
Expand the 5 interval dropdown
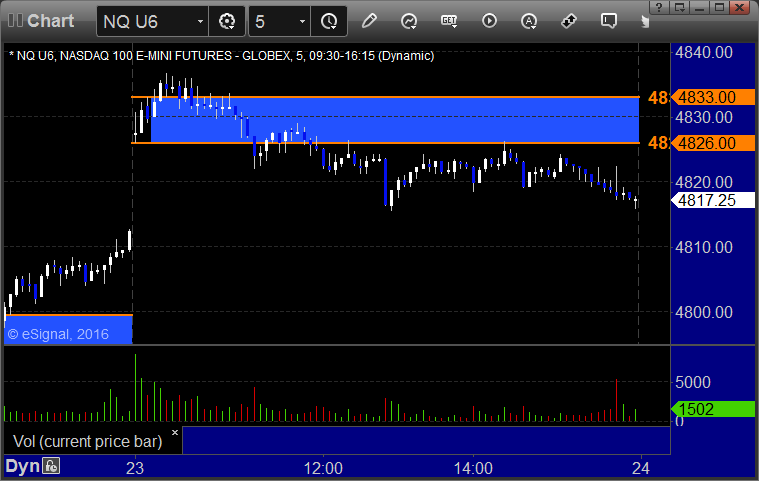point(302,21)
